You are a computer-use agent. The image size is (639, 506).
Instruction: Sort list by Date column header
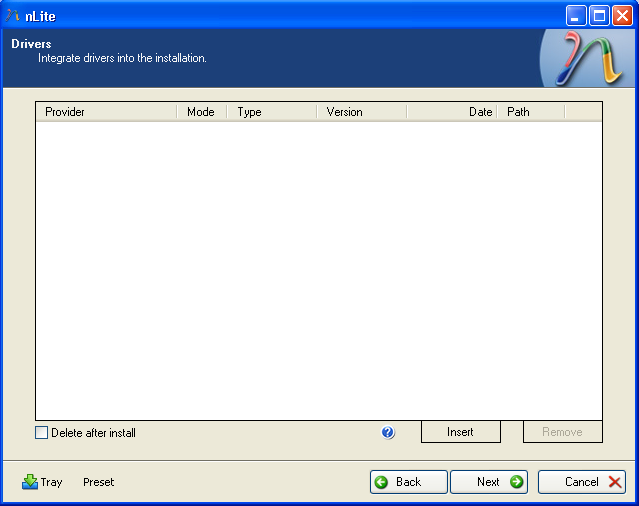pos(452,112)
